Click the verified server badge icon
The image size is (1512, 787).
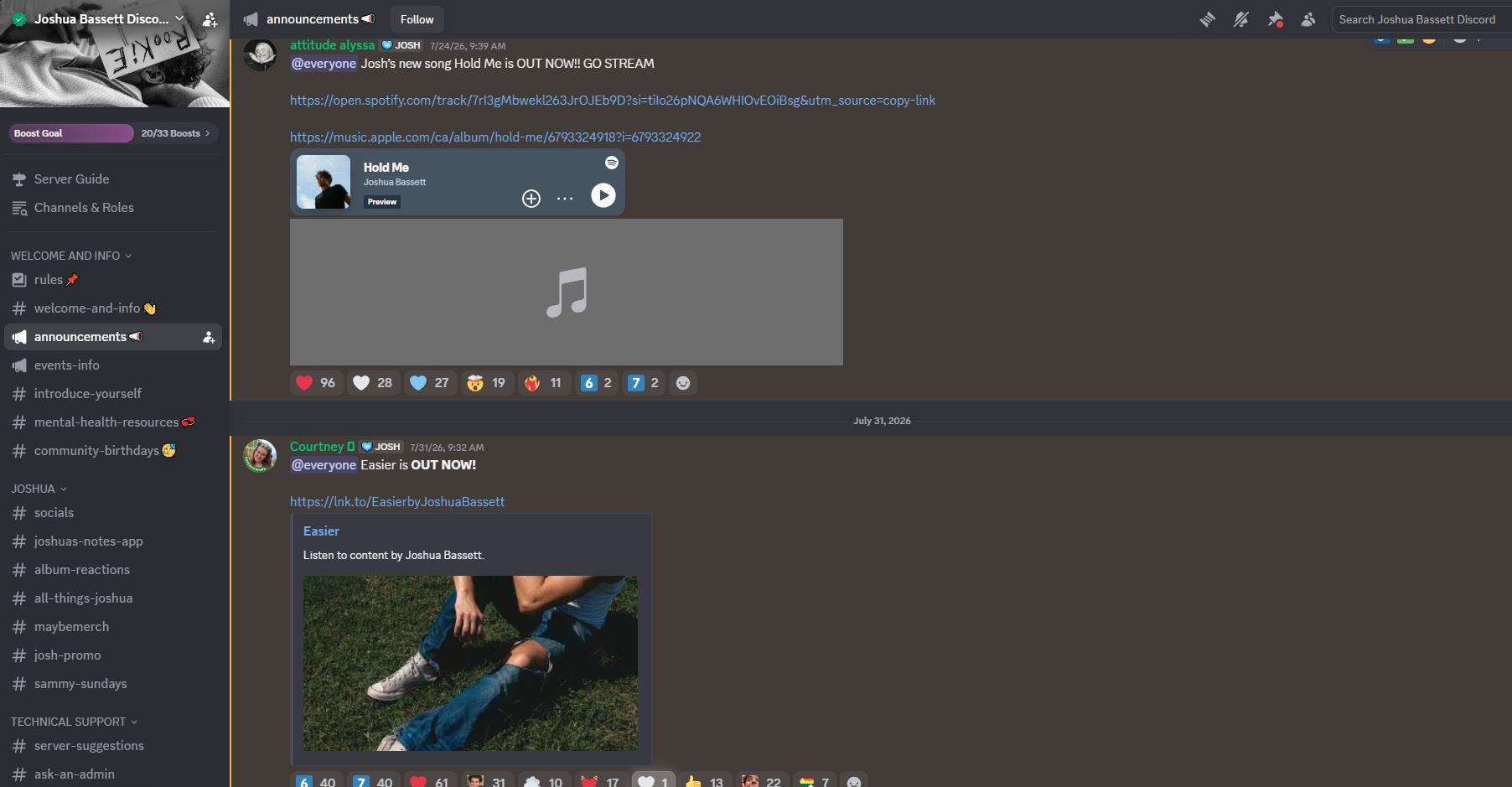[x=19, y=18]
